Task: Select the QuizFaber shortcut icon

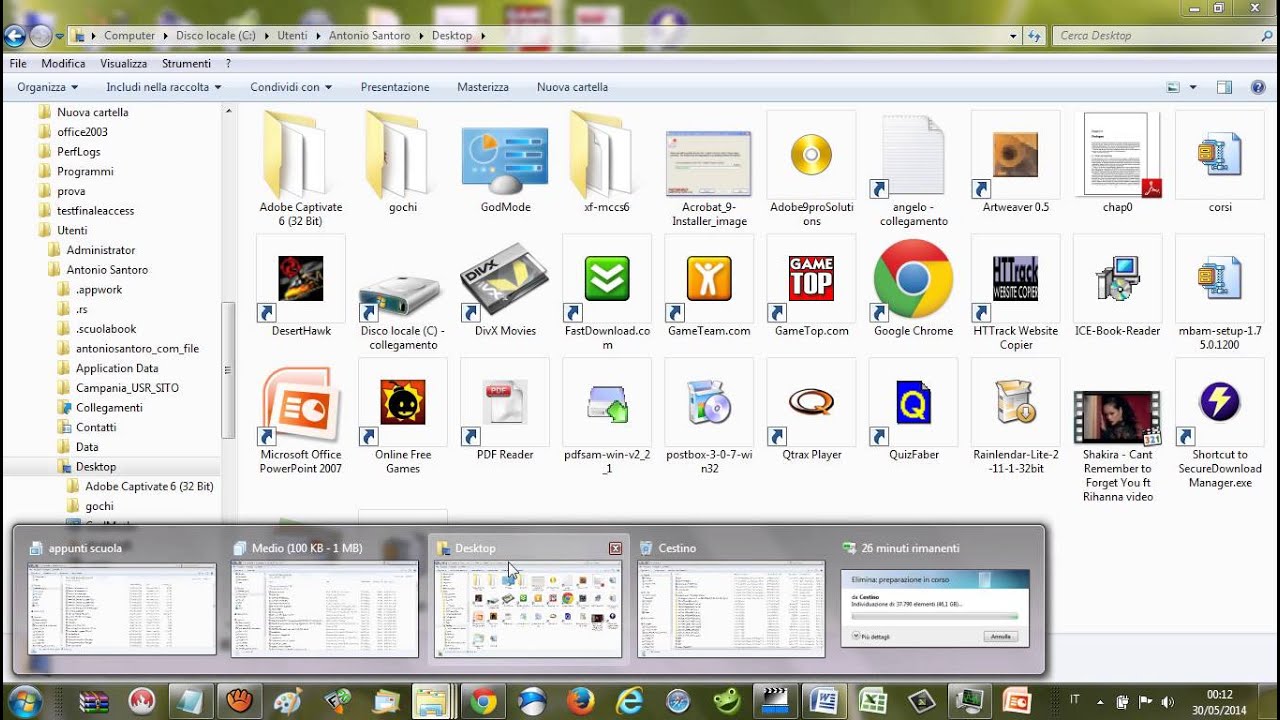Action: (913, 410)
